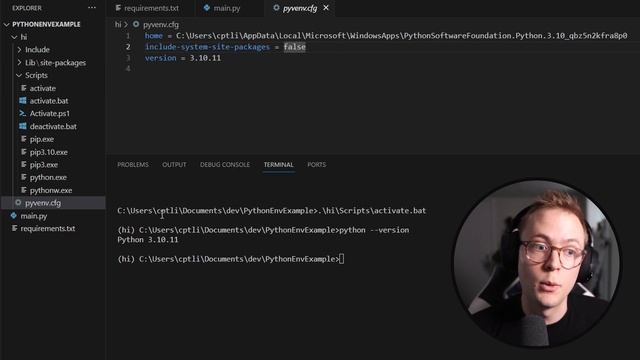Click the pip3.10.exe file icon

point(23,152)
